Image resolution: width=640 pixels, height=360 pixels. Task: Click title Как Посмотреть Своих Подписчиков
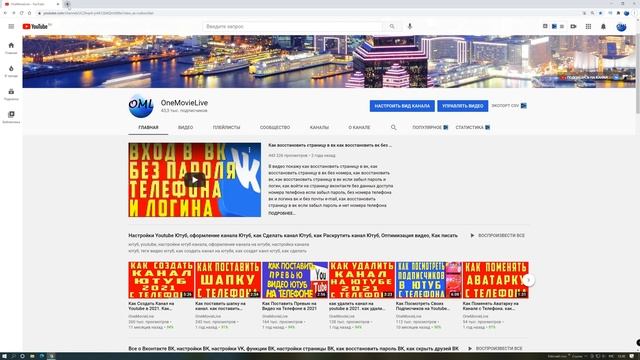(423, 306)
